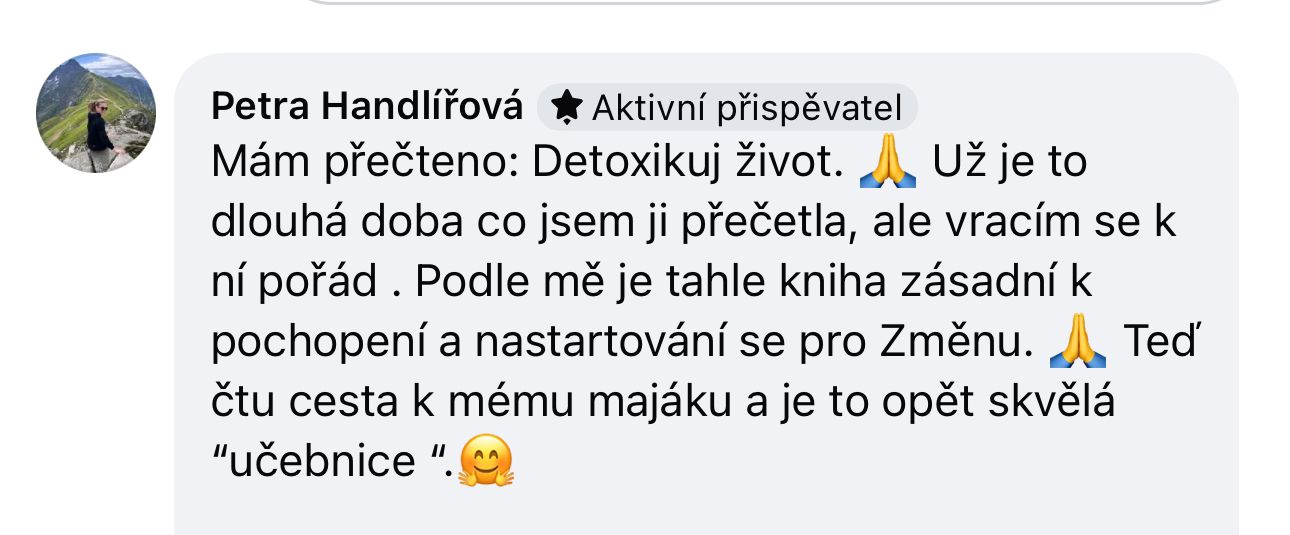Click the hugging face emoji
Image resolution: width=1290 pixels, height=535 pixels.
click(x=486, y=463)
